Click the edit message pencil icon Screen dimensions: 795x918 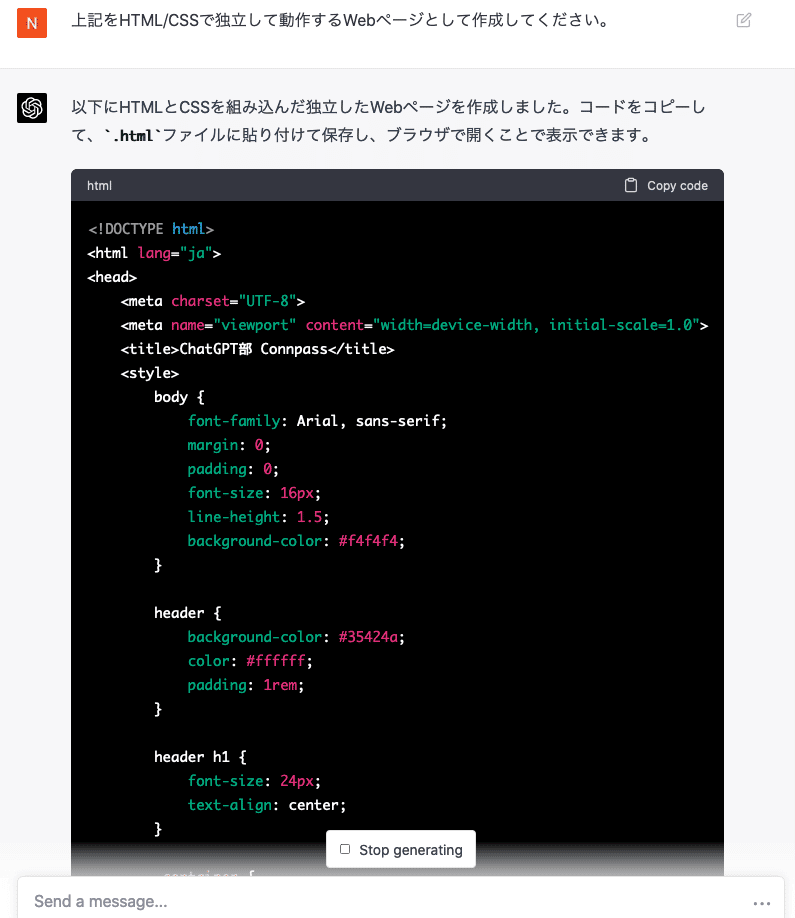click(743, 20)
